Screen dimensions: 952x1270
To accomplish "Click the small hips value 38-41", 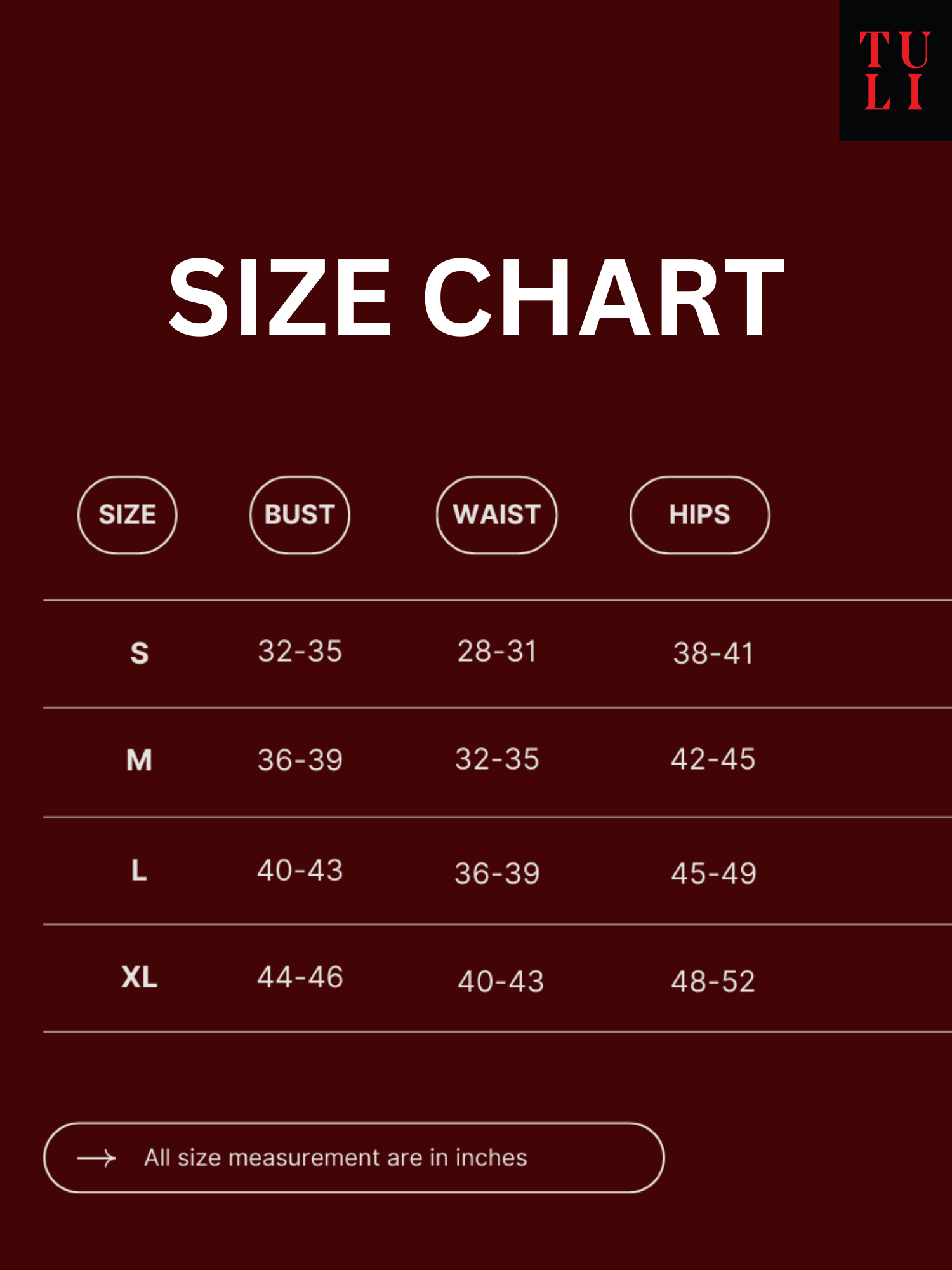I will click(713, 653).
